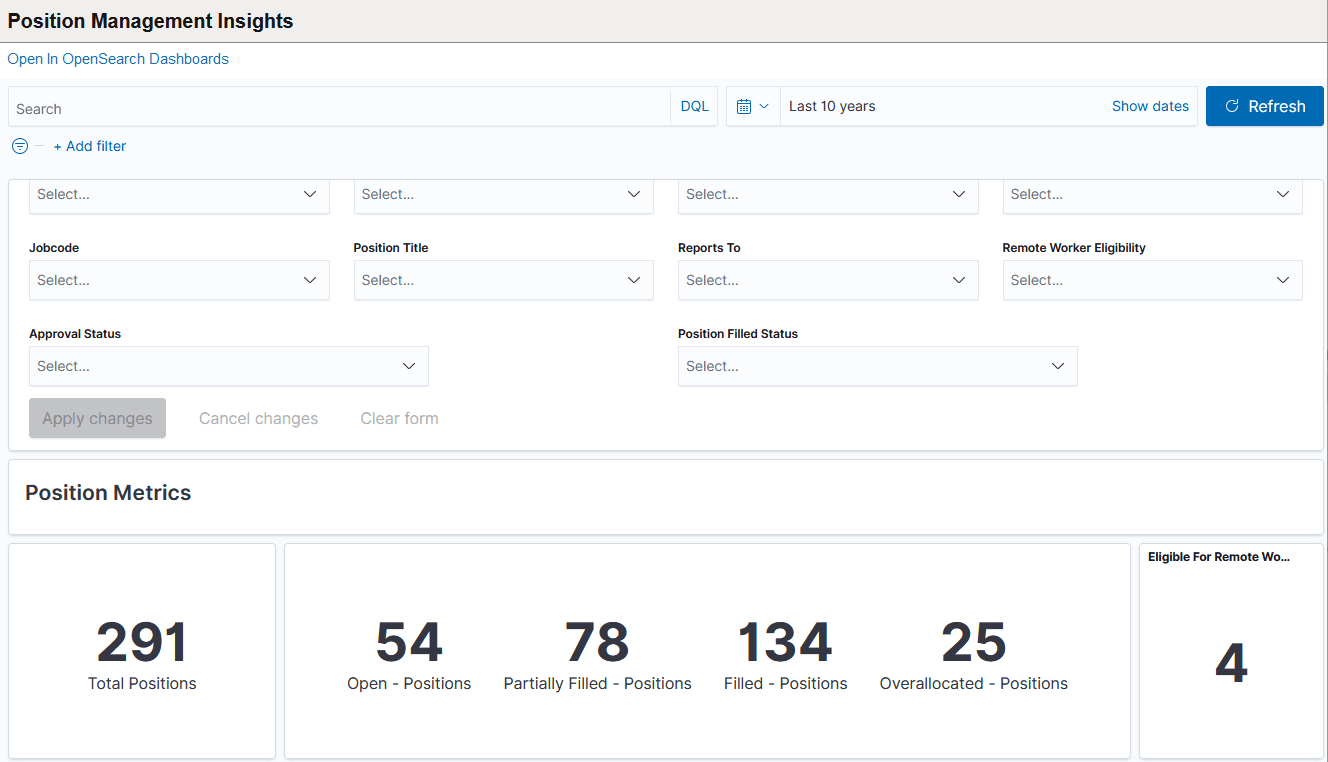This screenshot has width=1328, height=762.
Task: Open the Reports To dropdown
Action: tap(828, 280)
